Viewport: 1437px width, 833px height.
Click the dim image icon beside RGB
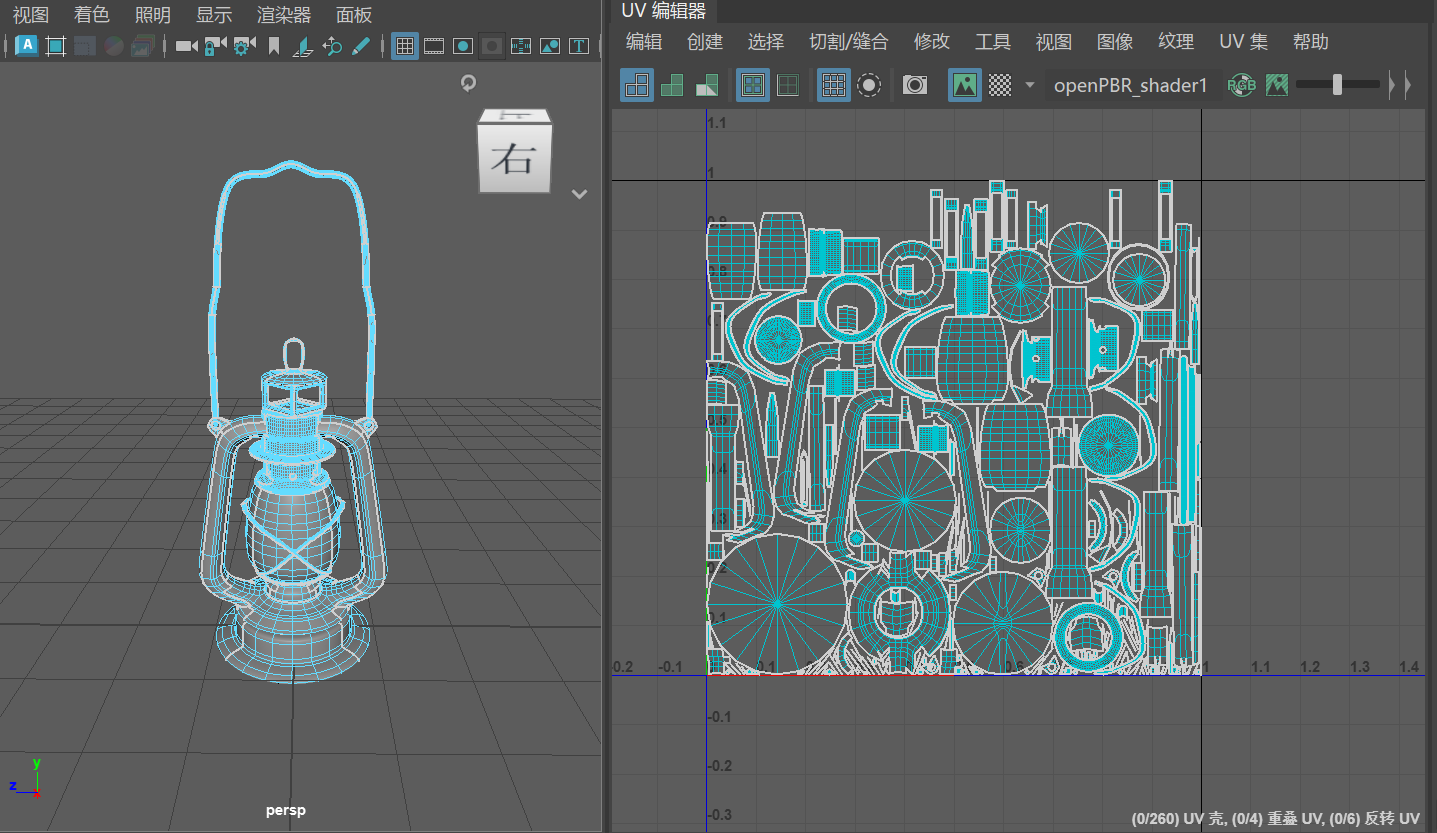(1276, 85)
